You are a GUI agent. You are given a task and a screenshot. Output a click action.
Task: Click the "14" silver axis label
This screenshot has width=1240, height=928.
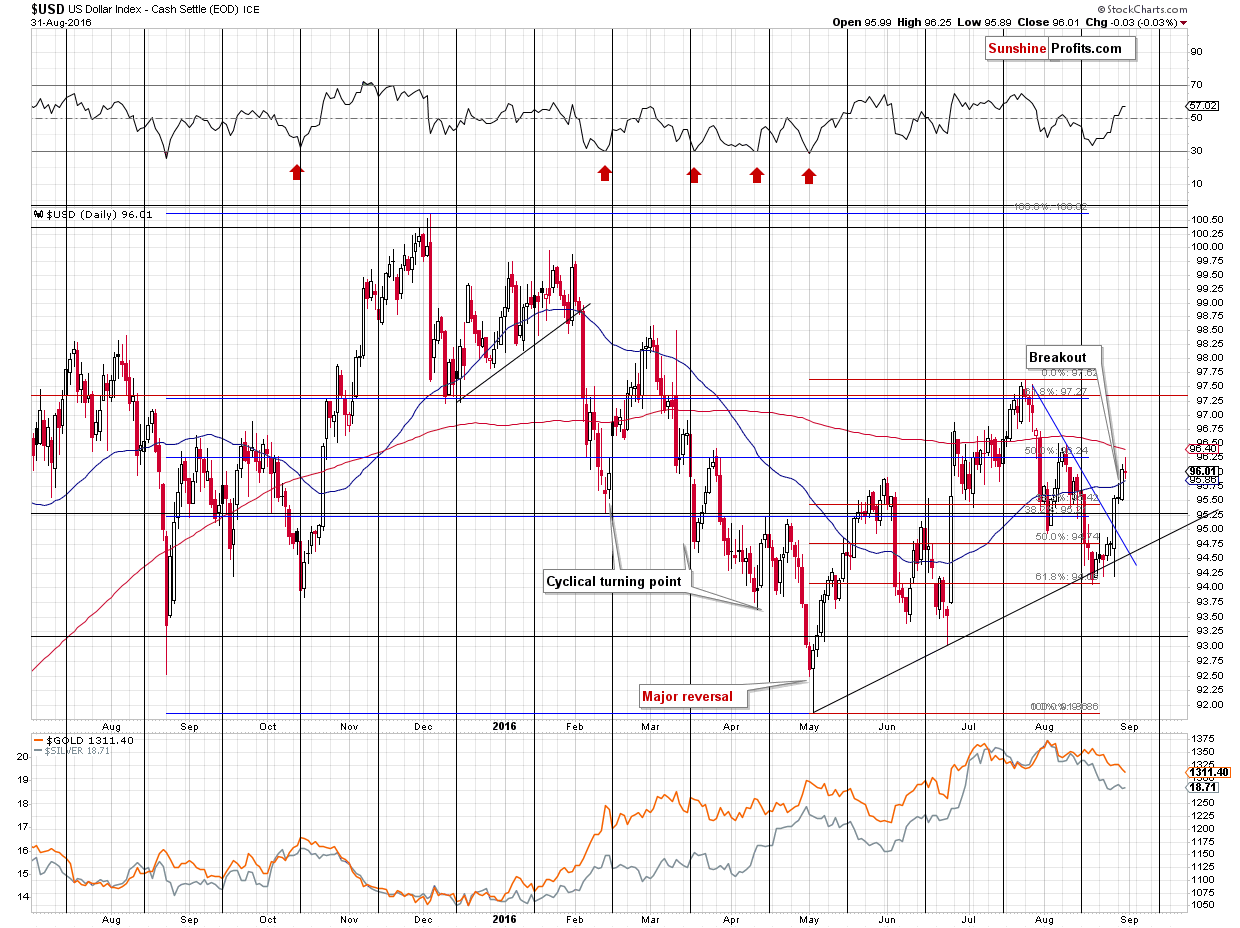(22, 898)
